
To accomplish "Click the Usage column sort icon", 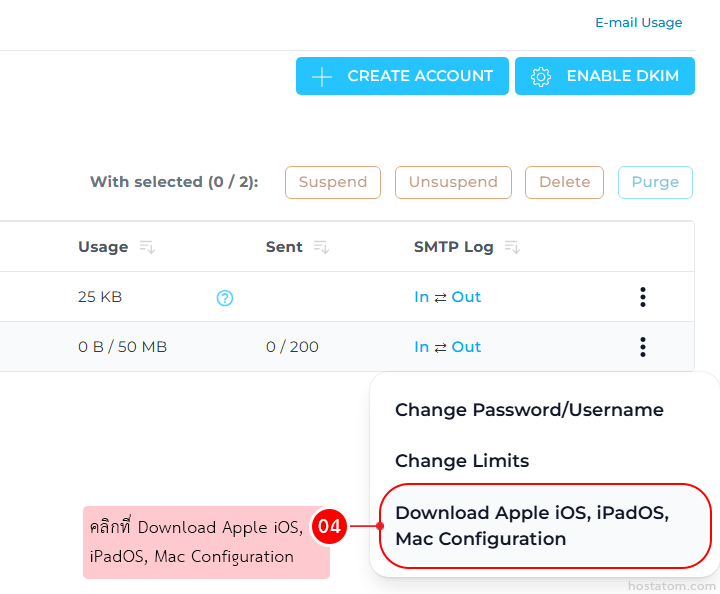I will coord(147,247).
